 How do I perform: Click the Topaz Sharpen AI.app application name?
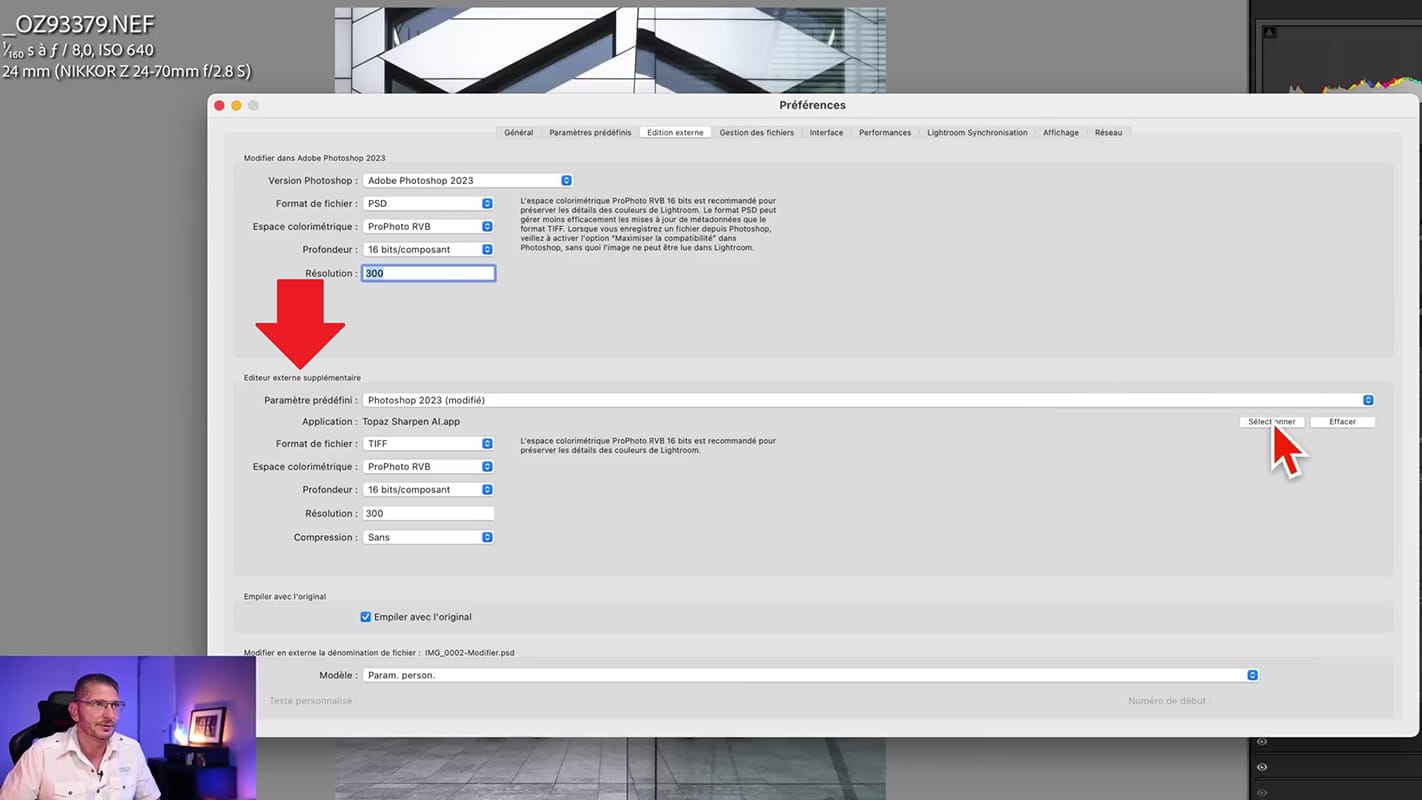click(411, 422)
